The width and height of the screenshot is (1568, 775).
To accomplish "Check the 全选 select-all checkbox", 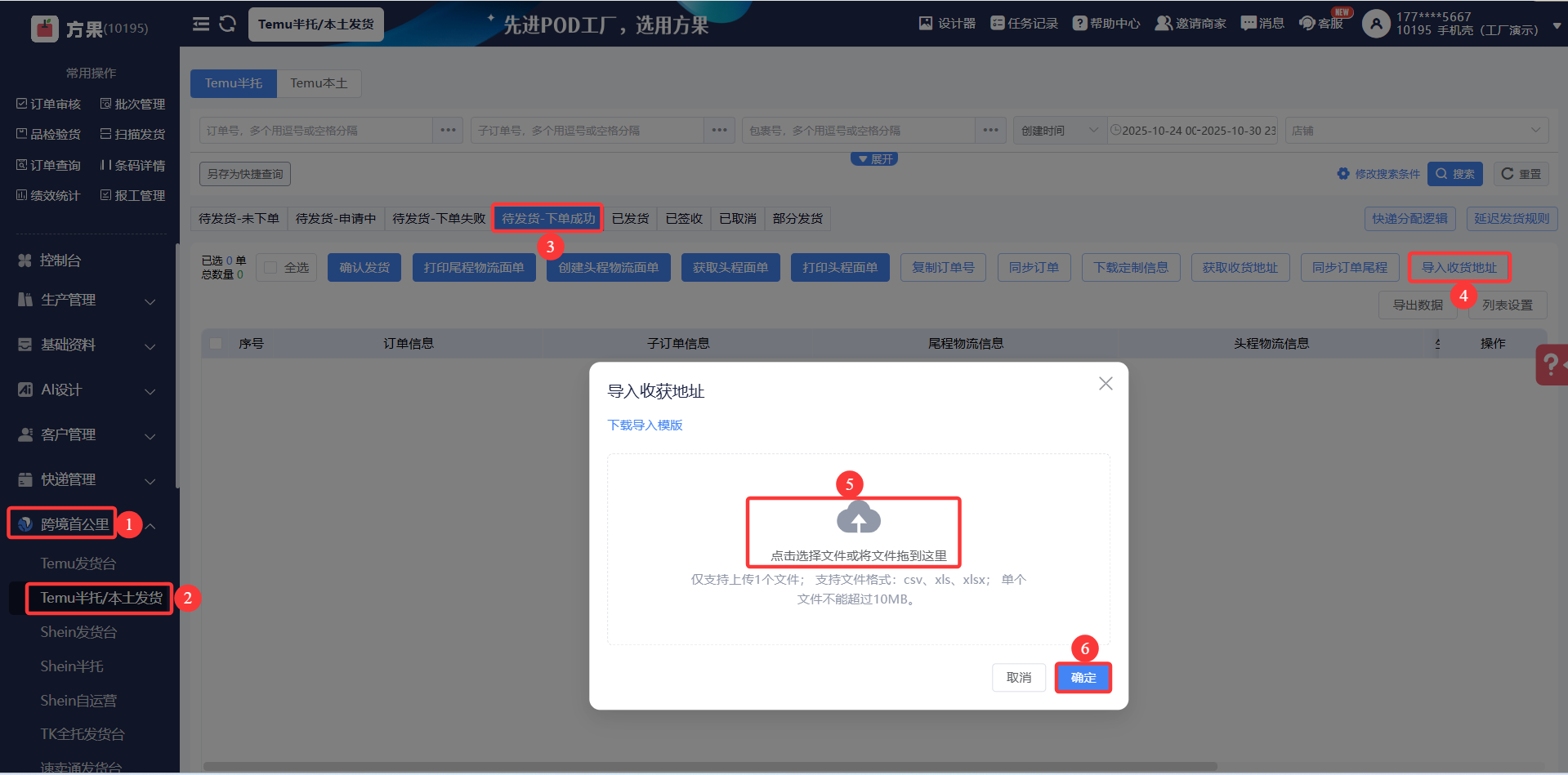I will pos(270,268).
